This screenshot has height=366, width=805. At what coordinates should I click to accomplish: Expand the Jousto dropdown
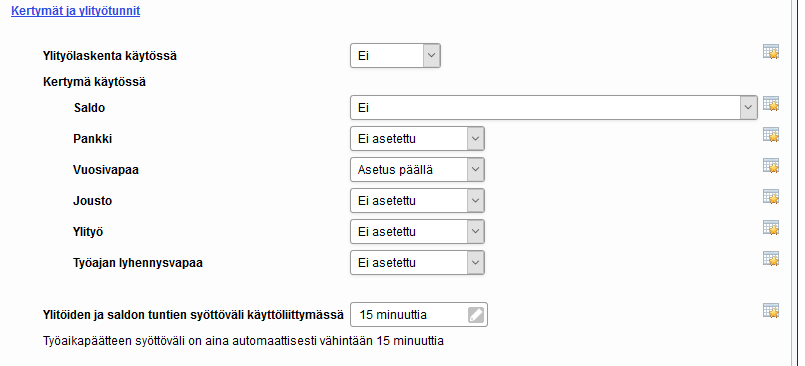click(x=417, y=201)
